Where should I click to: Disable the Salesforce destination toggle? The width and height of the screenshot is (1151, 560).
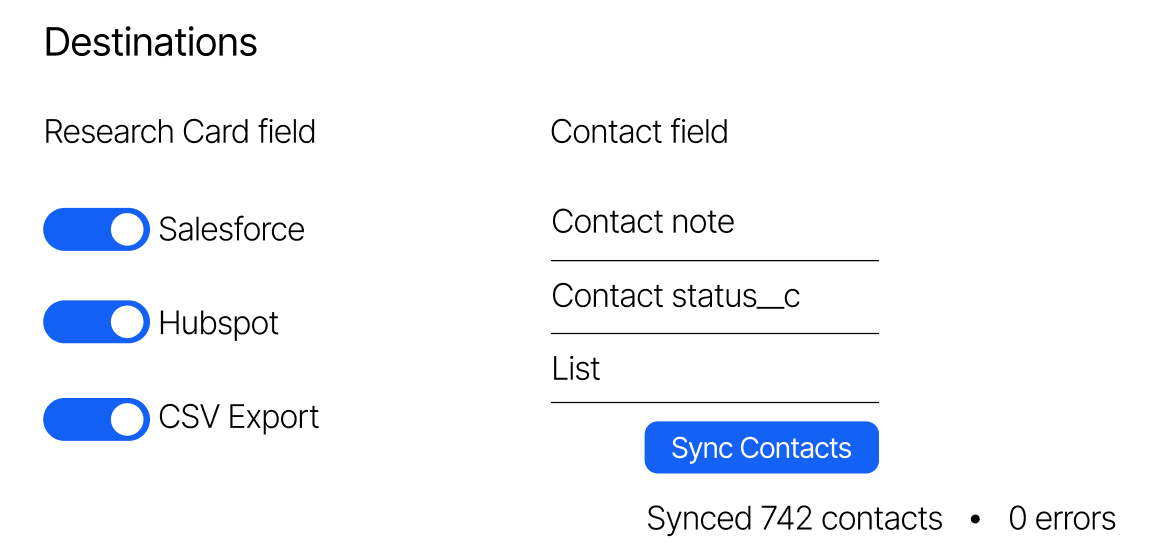coord(96,229)
